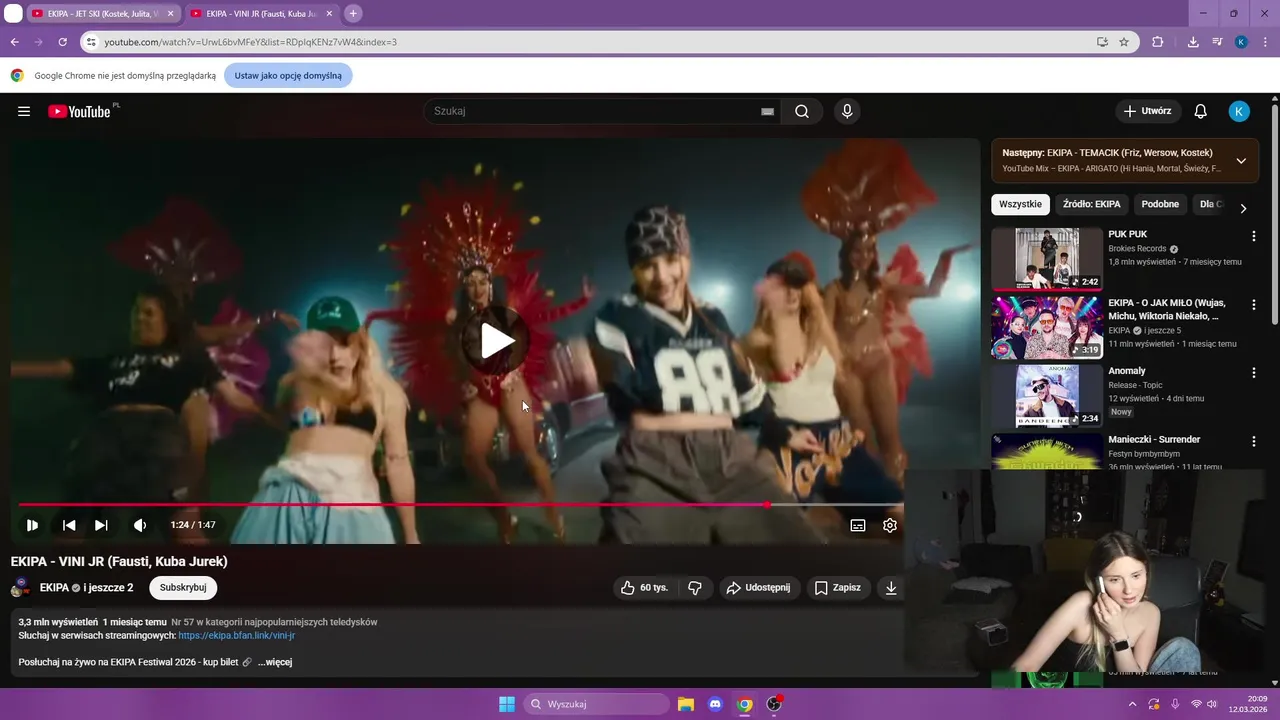
Task: Open the Manieczki - Surrender video title
Action: tap(1154, 439)
